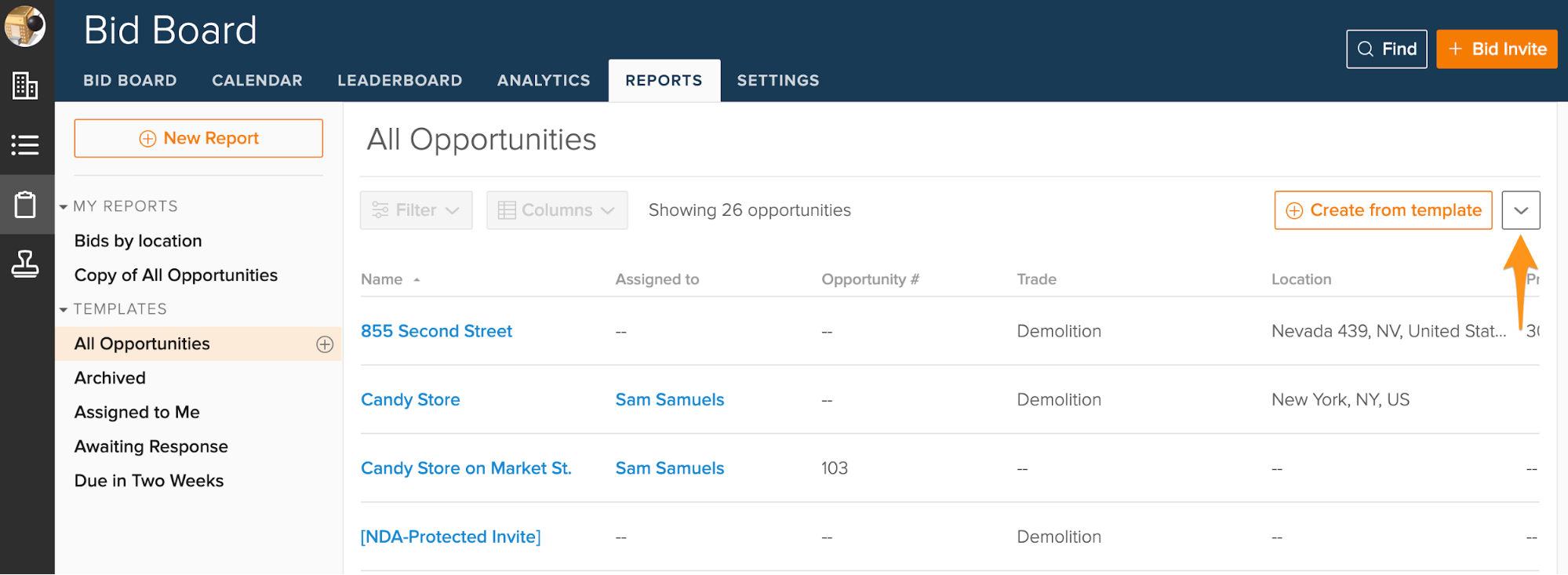Screen dimensions: 1568x575
Task: Open the Candy Store on Market St. opportunity
Action: pyautogui.click(x=466, y=468)
